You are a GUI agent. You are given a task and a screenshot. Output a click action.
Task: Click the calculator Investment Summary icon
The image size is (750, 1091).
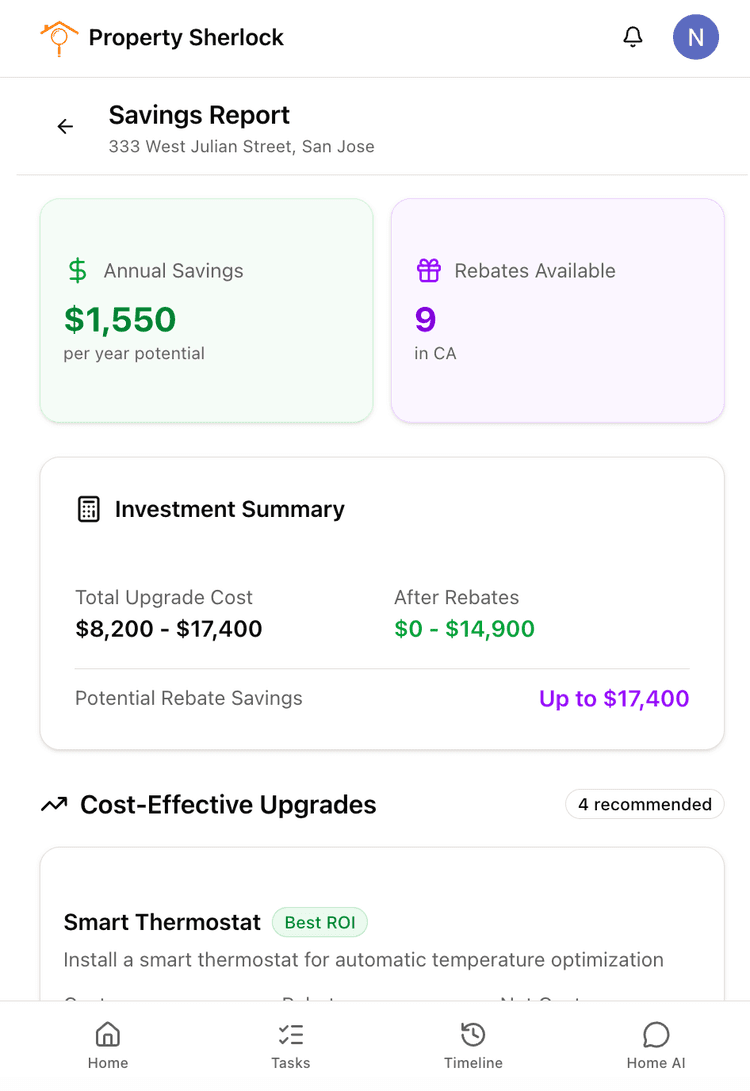click(x=89, y=509)
